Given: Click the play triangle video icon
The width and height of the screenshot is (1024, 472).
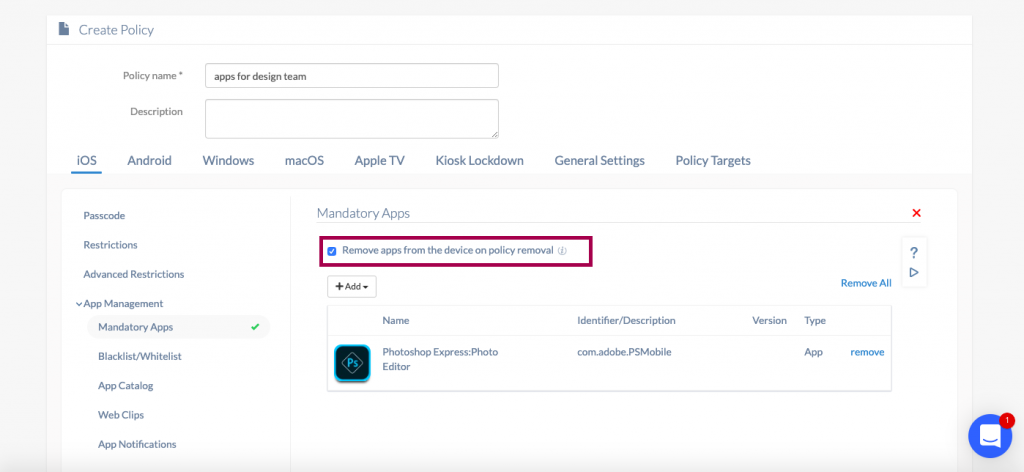Looking at the screenshot, I should [x=914, y=272].
